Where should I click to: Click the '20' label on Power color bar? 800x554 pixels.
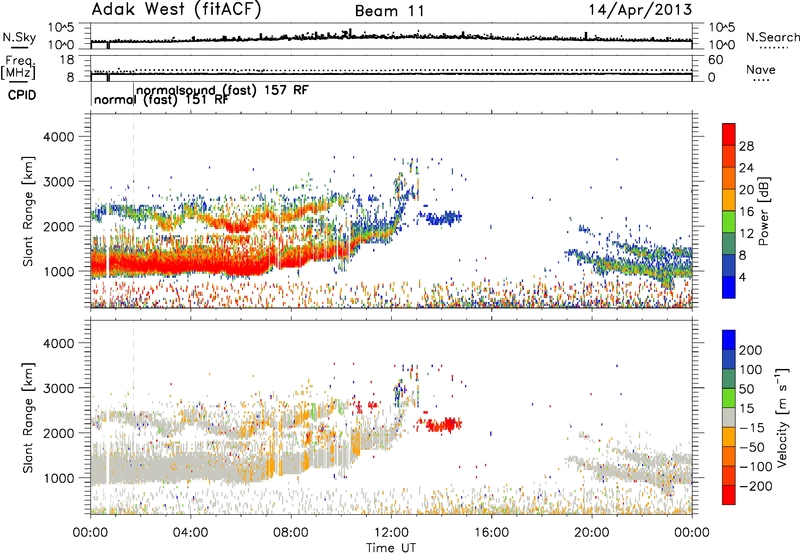click(x=746, y=190)
